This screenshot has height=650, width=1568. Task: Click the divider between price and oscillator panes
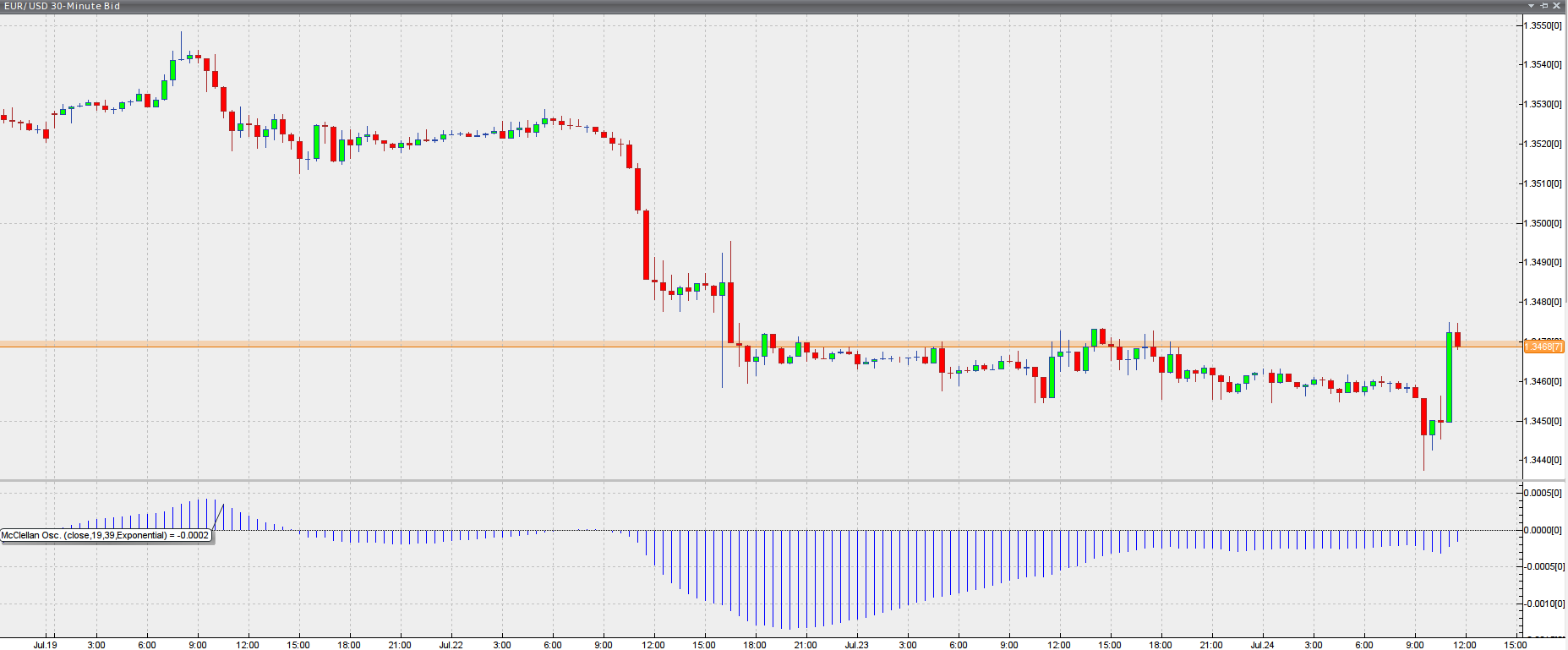click(761, 481)
